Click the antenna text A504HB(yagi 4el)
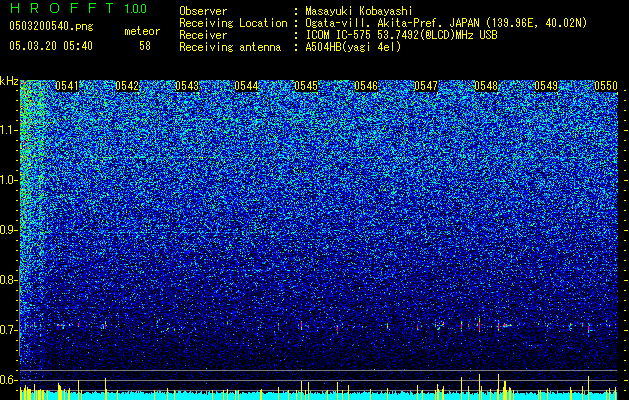The width and height of the screenshot is (629, 400). point(353,47)
